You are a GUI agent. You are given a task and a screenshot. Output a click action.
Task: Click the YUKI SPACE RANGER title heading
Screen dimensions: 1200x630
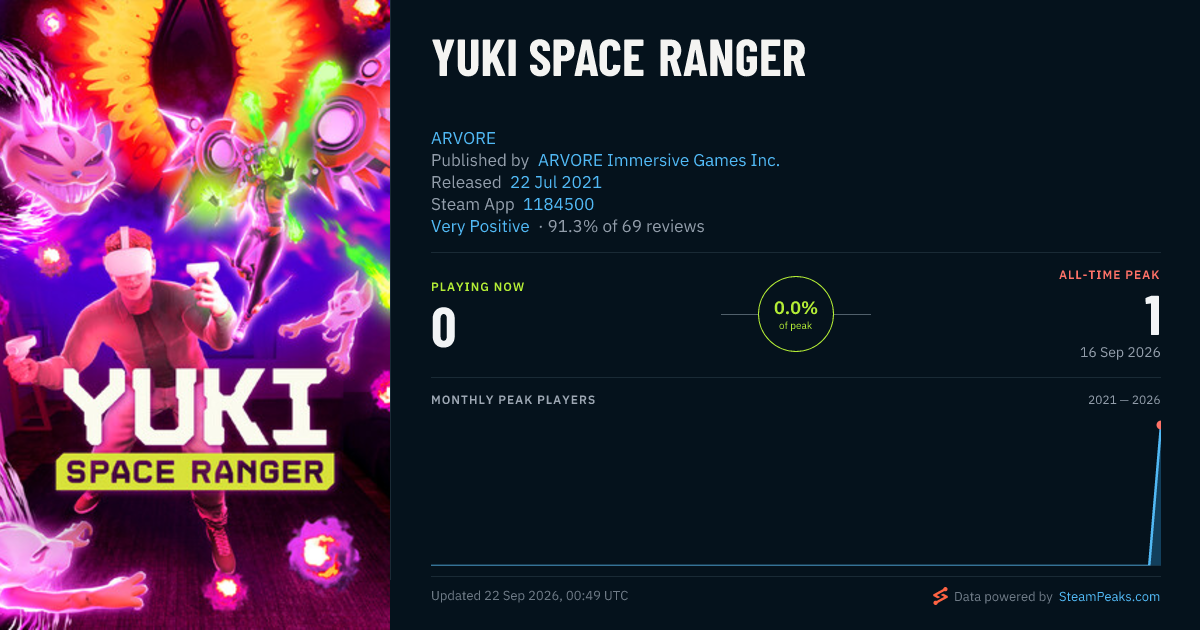click(618, 60)
